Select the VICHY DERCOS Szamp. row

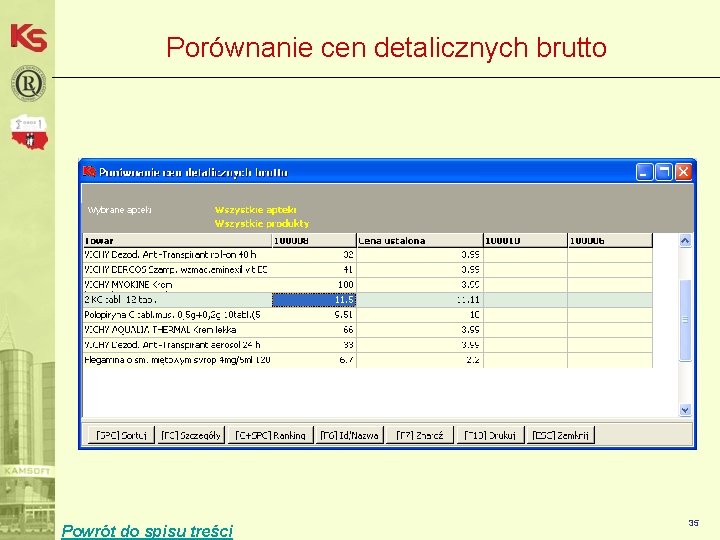tap(367, 270)
